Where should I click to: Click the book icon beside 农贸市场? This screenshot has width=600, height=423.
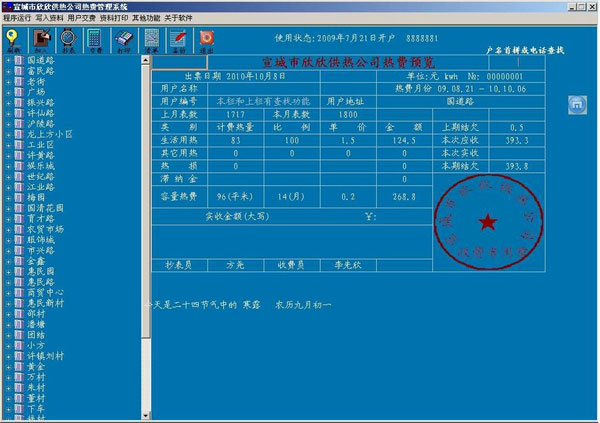(19, 229)
